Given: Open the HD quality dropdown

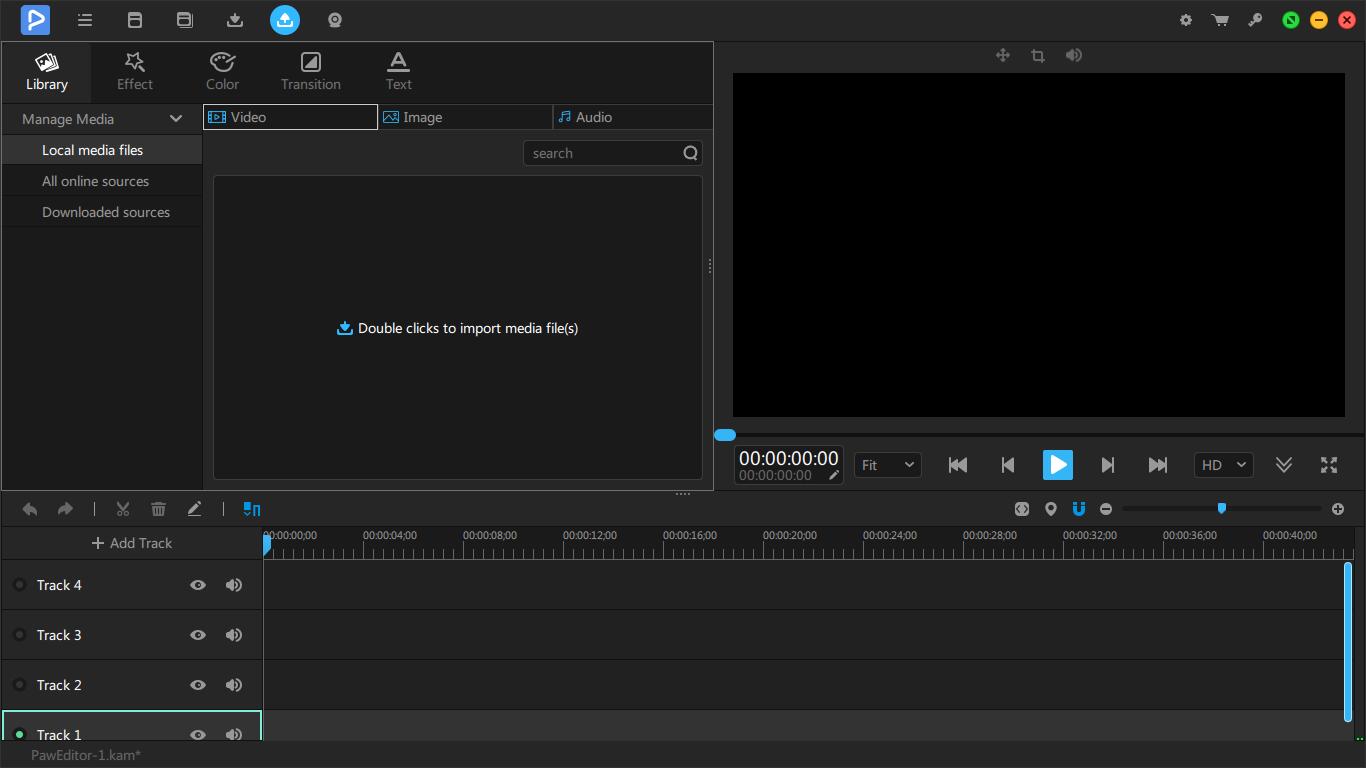Looking at the screenshot, I should [1223, 465].
